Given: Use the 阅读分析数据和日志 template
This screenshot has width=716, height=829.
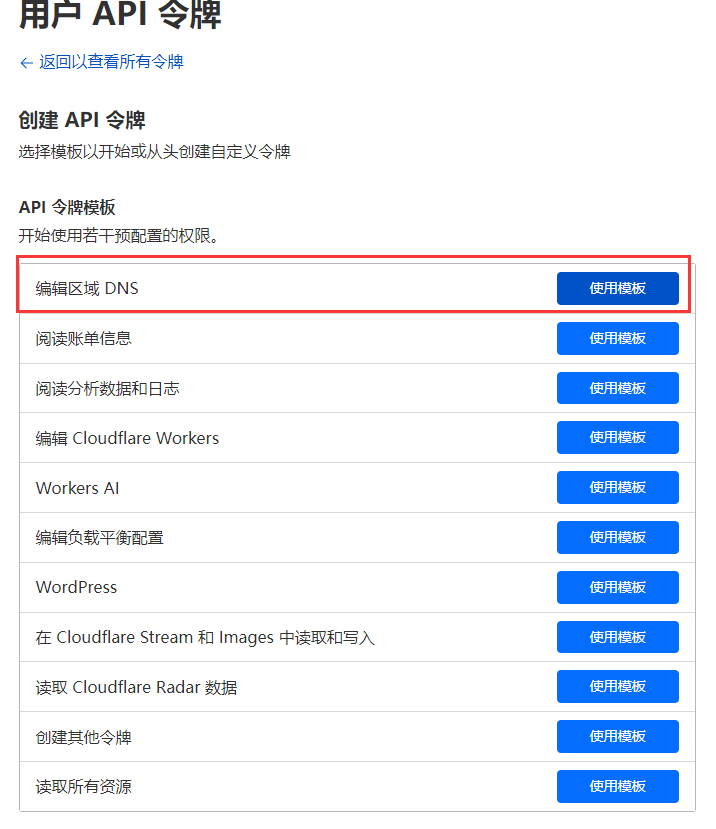Looking at the screenshot, I should [x=617, y=388].
